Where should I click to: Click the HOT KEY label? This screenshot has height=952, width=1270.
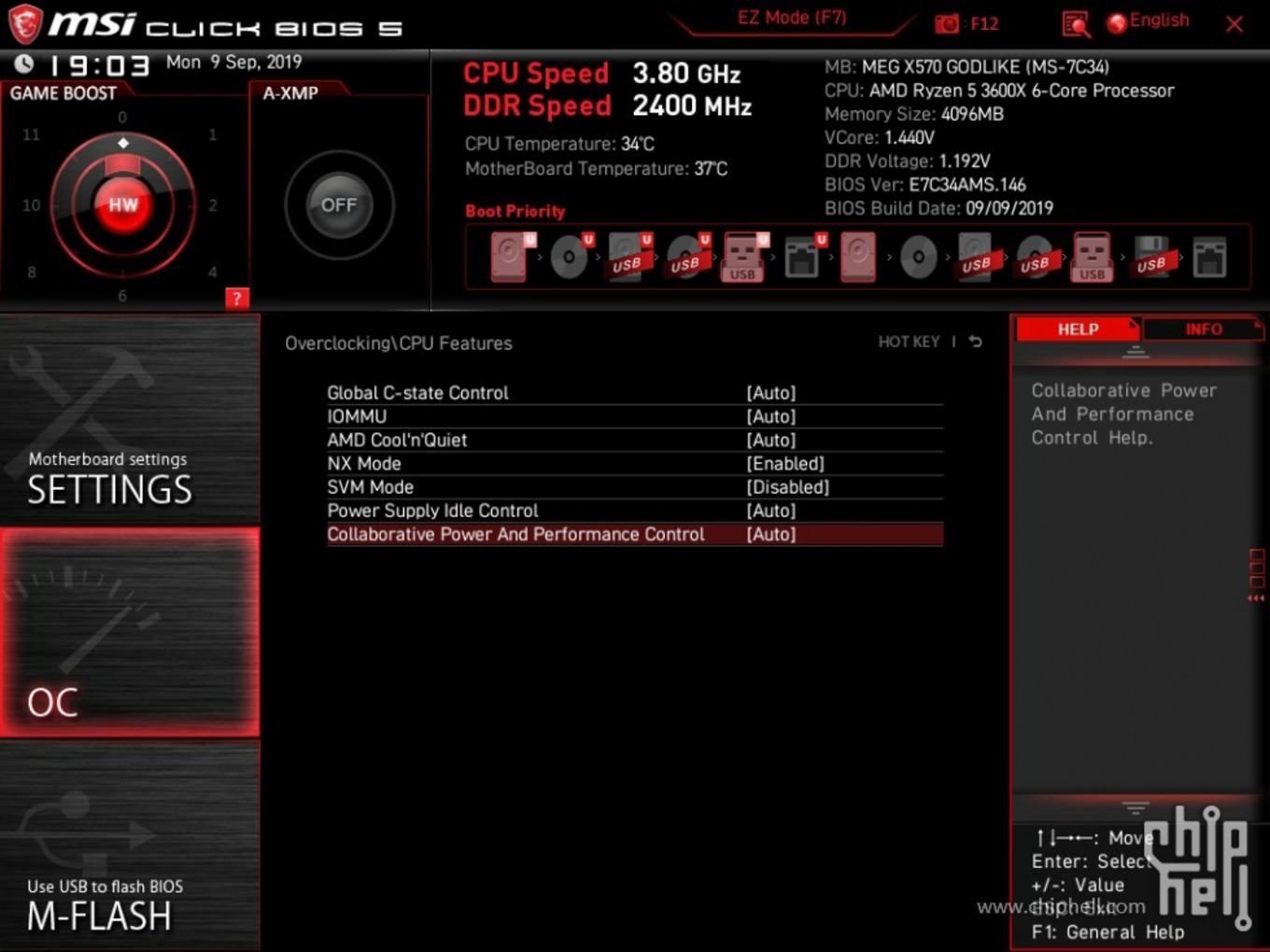coord(909,342)
